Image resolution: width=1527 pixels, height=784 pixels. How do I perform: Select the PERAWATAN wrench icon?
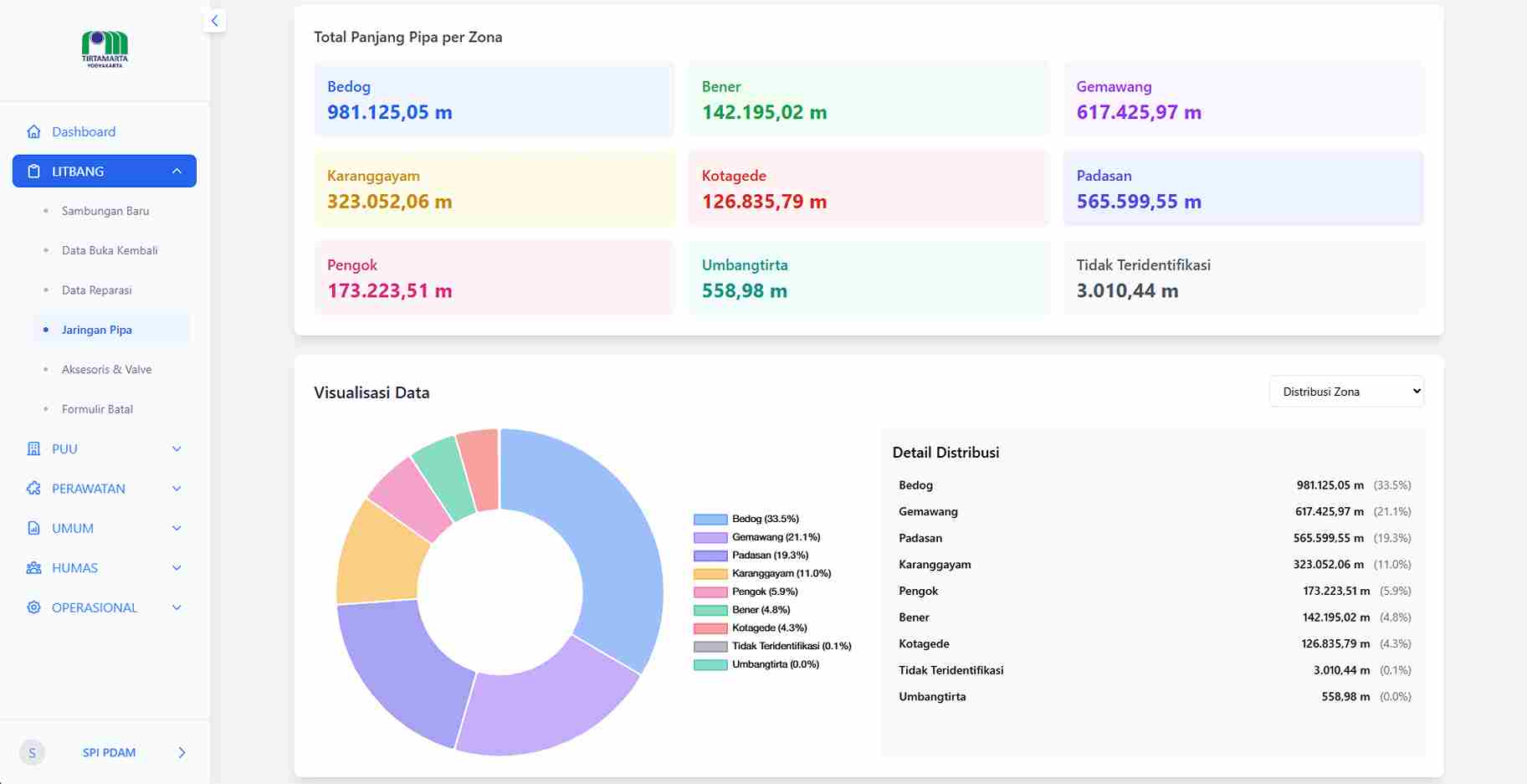pyautogui.click(x=33, y=488)
